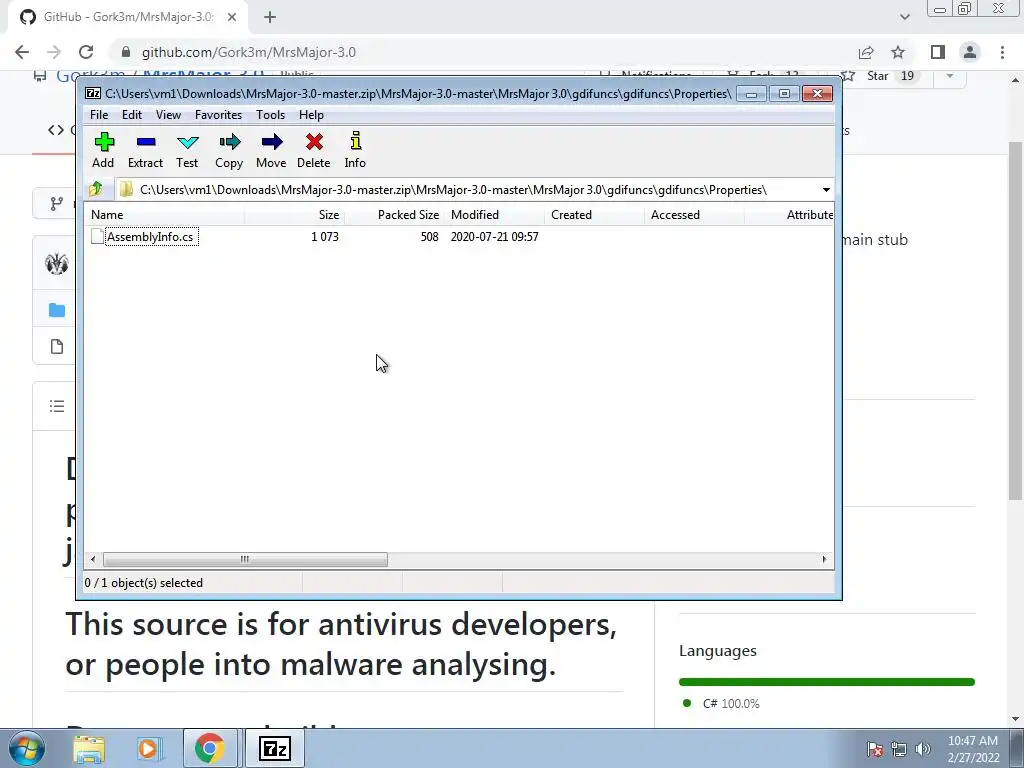The width and height of the screenshot is (1024, 768).
Task: Open the 7-Zip File menu
Action: (x=99, y=115)
